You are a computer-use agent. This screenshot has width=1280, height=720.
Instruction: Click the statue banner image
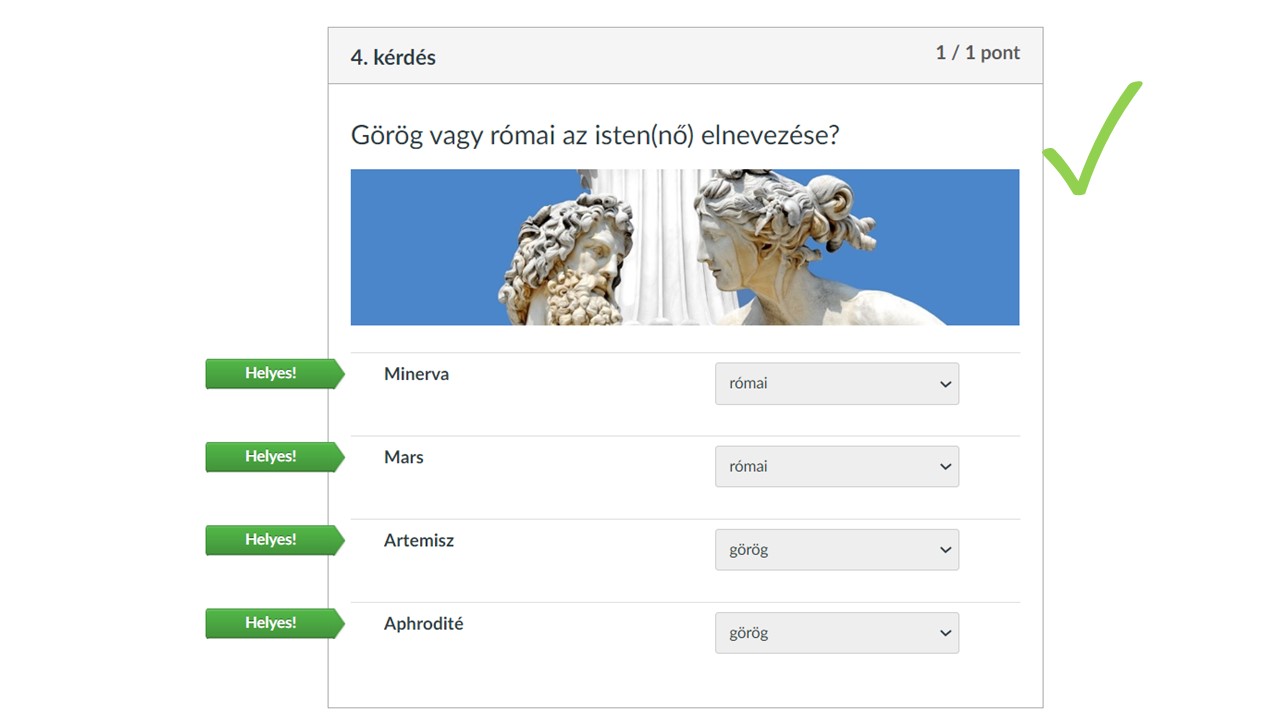(685, 247)
